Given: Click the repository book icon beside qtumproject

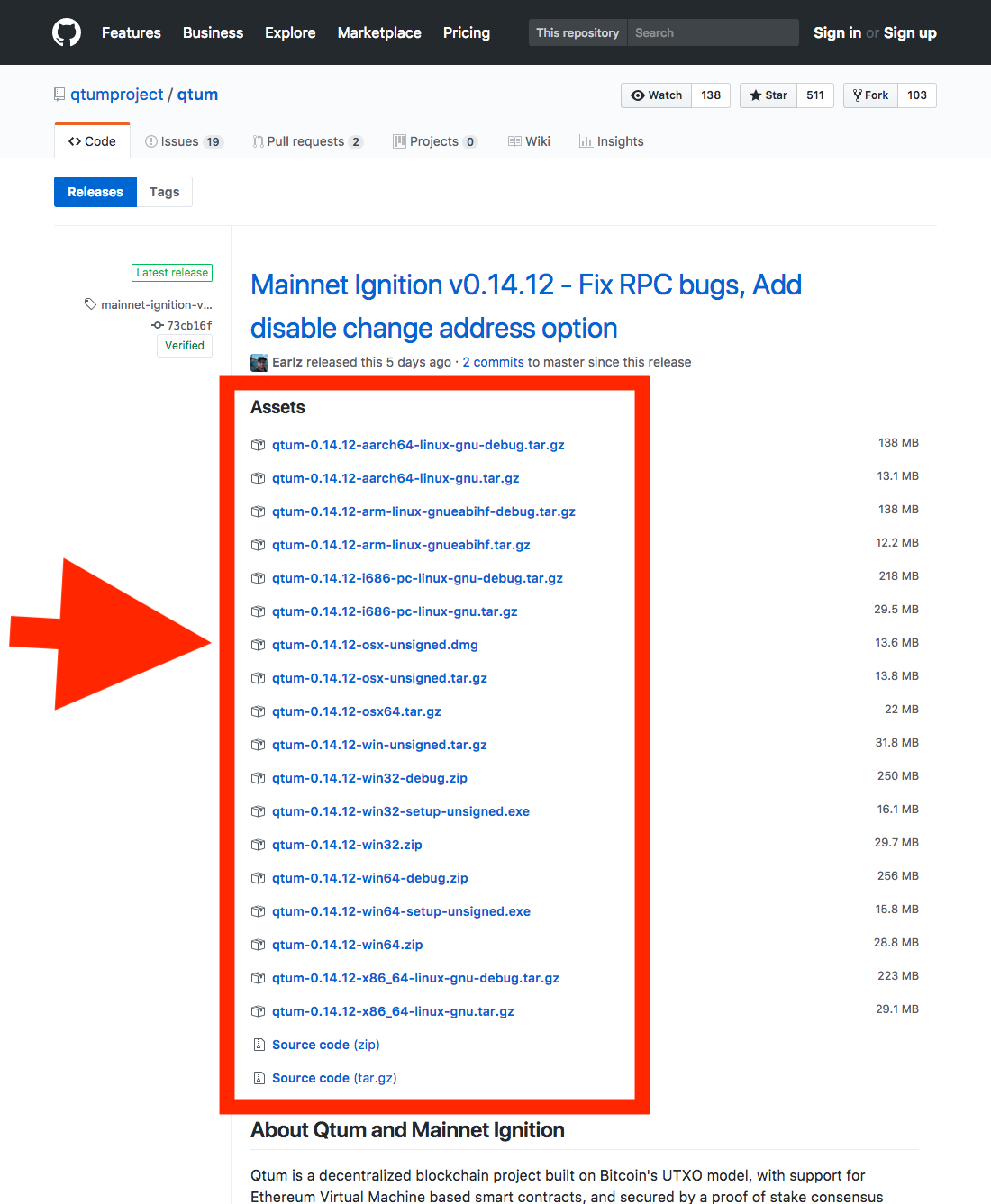Looking at the screenshot, I should [59, 95].
